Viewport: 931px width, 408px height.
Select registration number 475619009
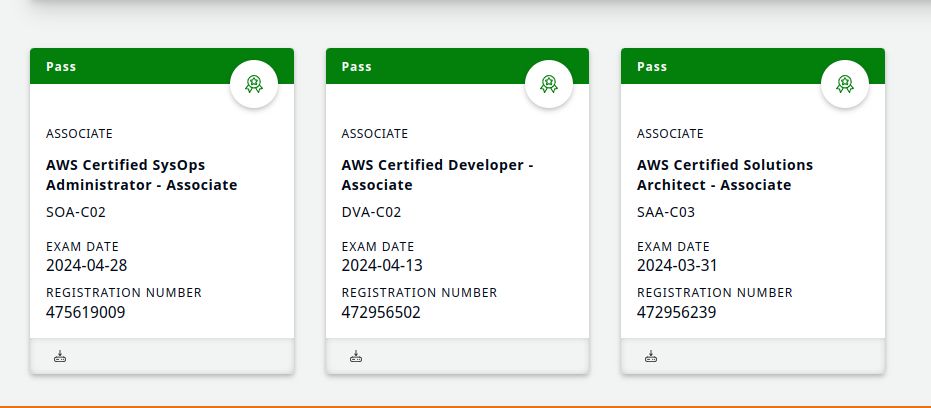coord(86,312)
